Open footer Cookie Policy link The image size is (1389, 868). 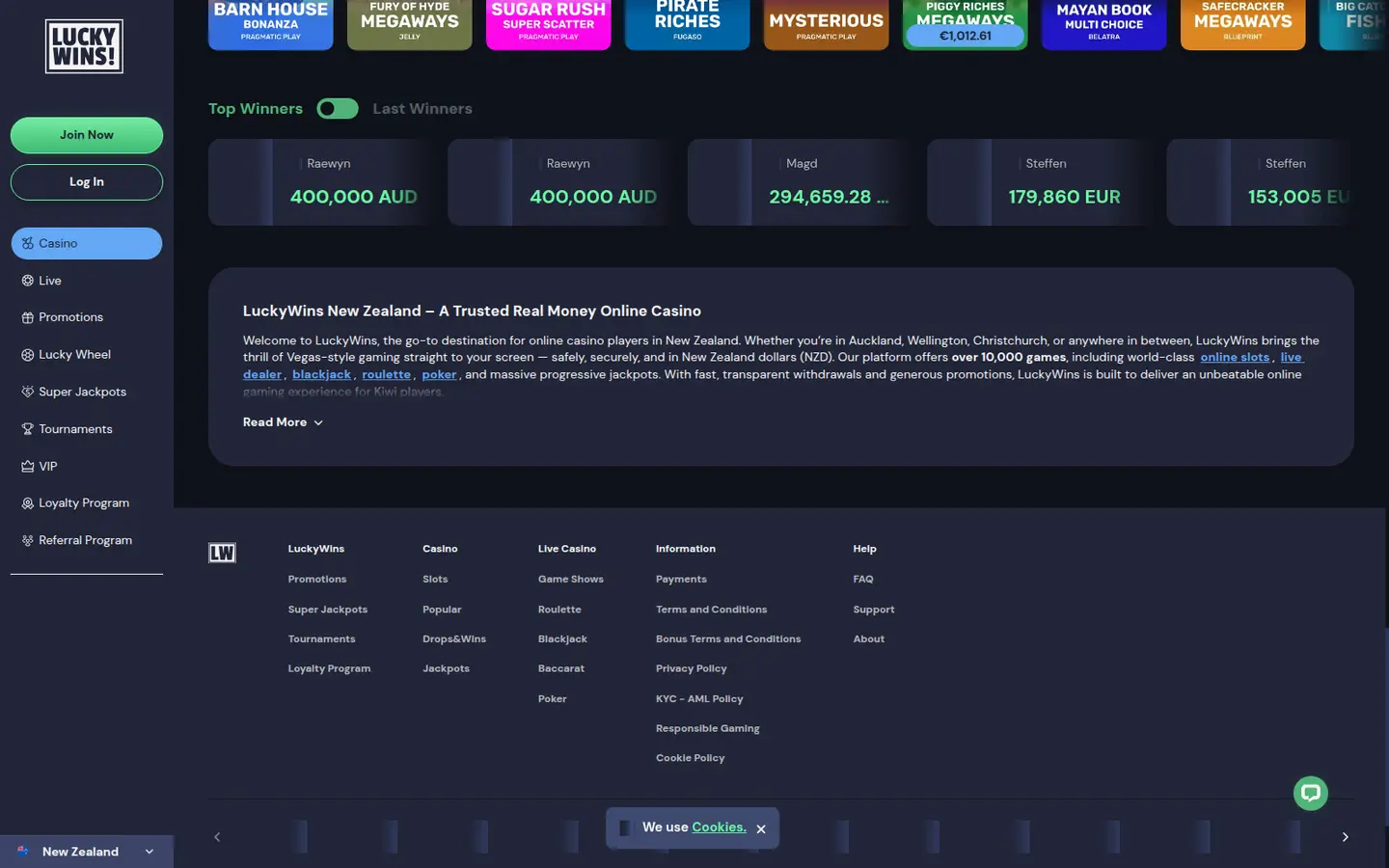691,758
